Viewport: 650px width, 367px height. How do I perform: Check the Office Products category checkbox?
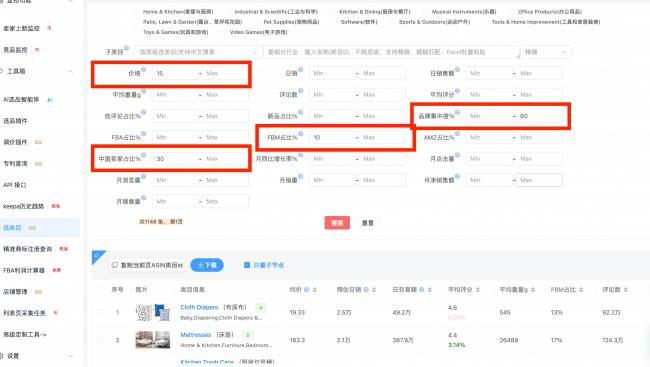pos(512,12)
